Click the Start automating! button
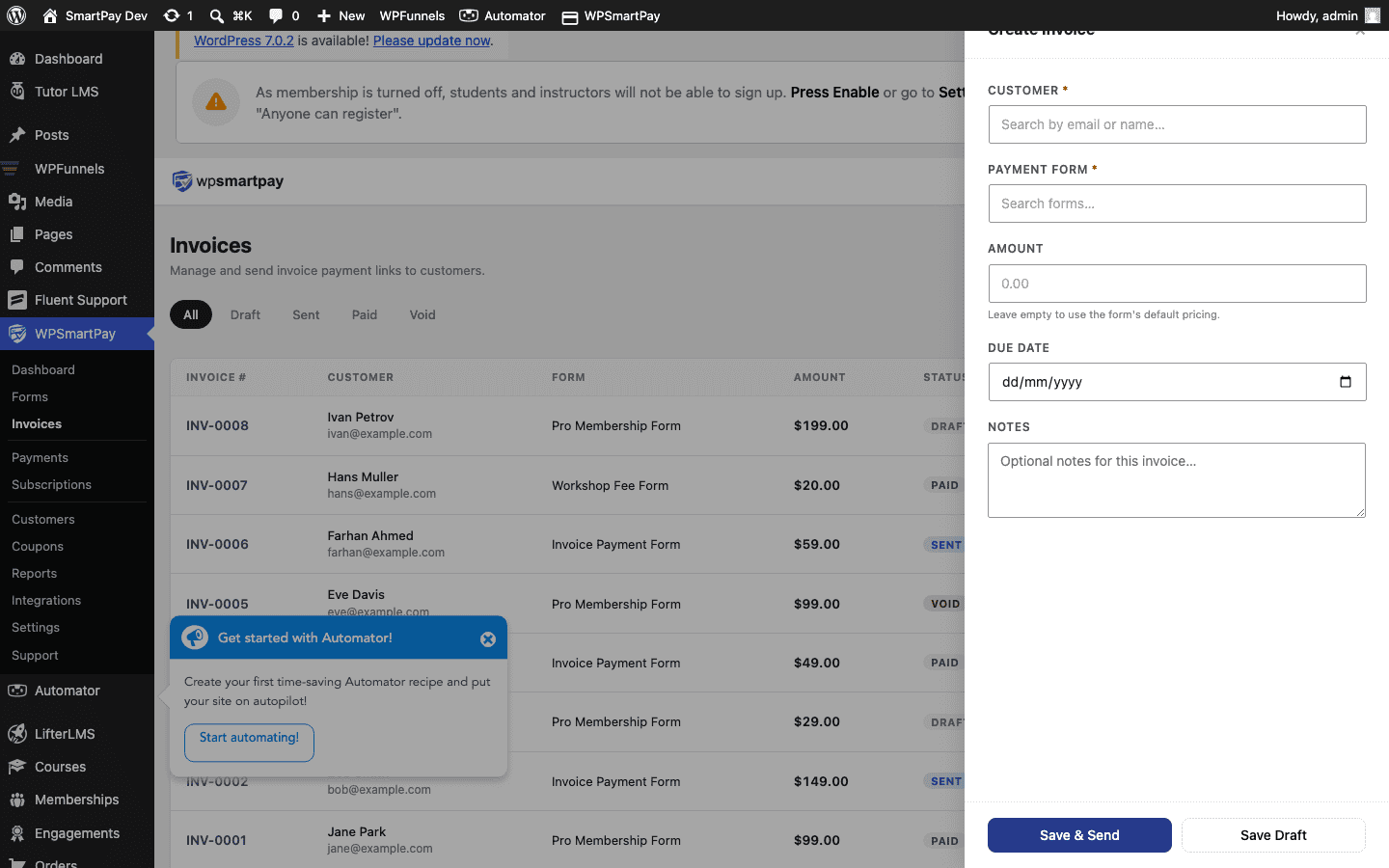The image size is (1389, 868). click(x=249, y=743)
